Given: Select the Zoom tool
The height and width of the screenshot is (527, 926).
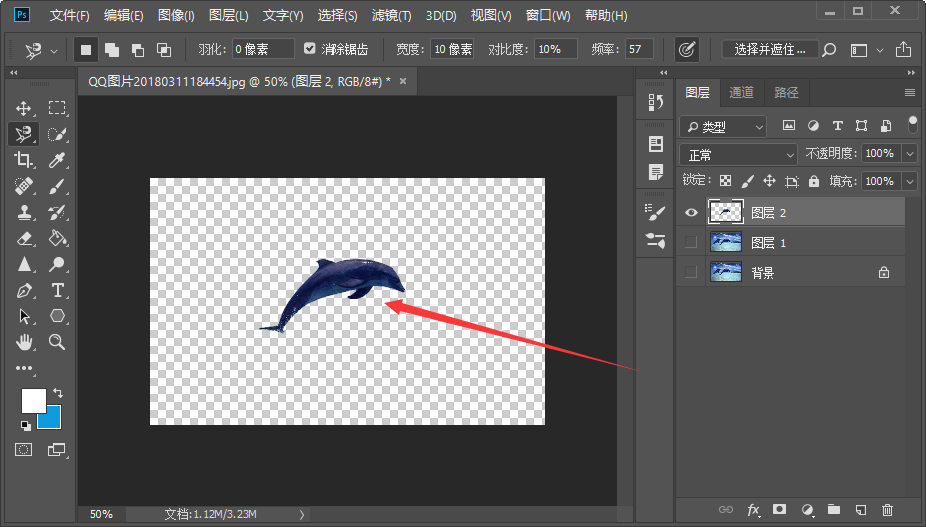Looking at the screenshot, I should pyautogui.click(x=57, y=342).
